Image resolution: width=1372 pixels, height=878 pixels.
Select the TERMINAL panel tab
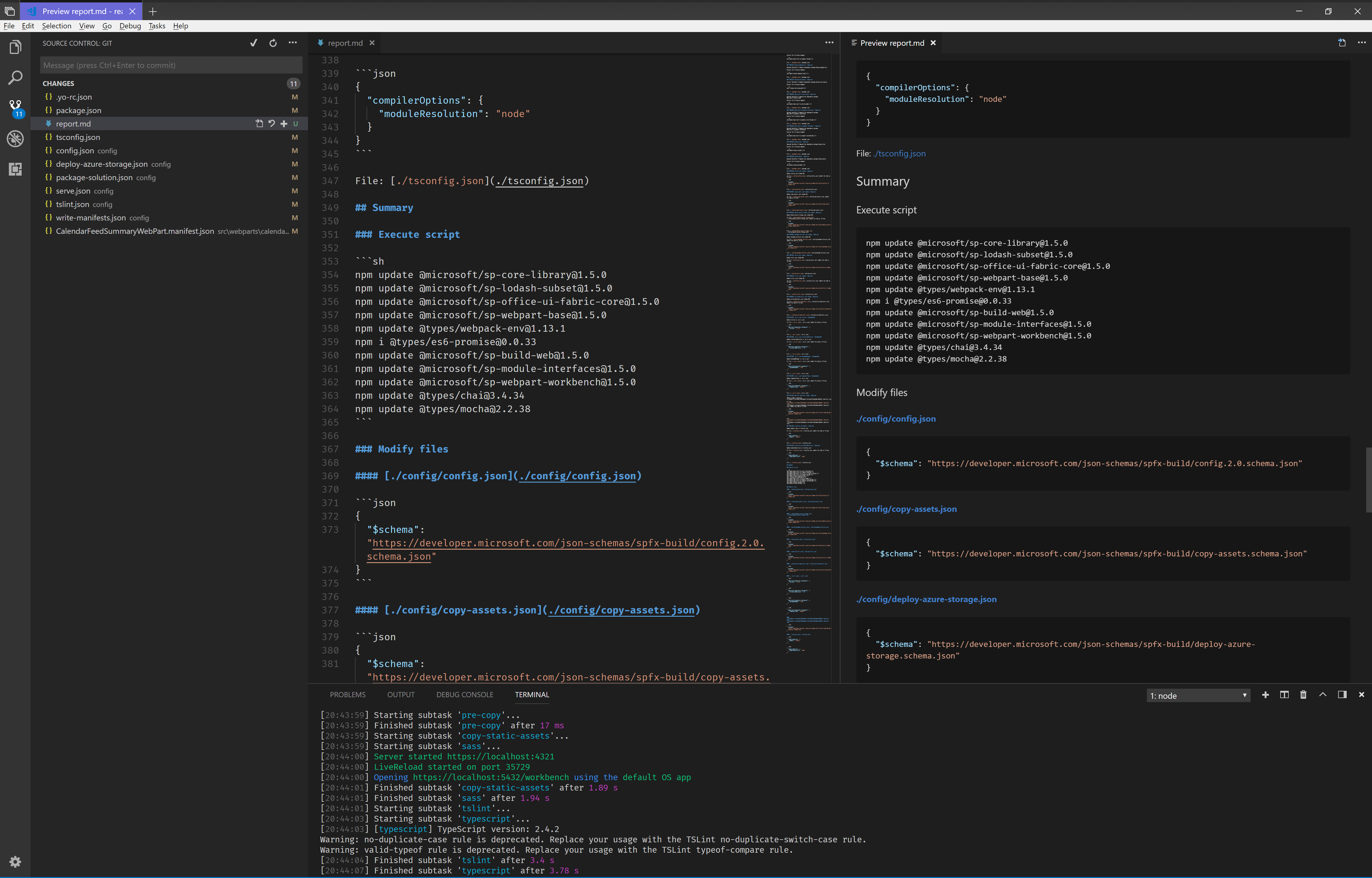click(x=532, y=694)
